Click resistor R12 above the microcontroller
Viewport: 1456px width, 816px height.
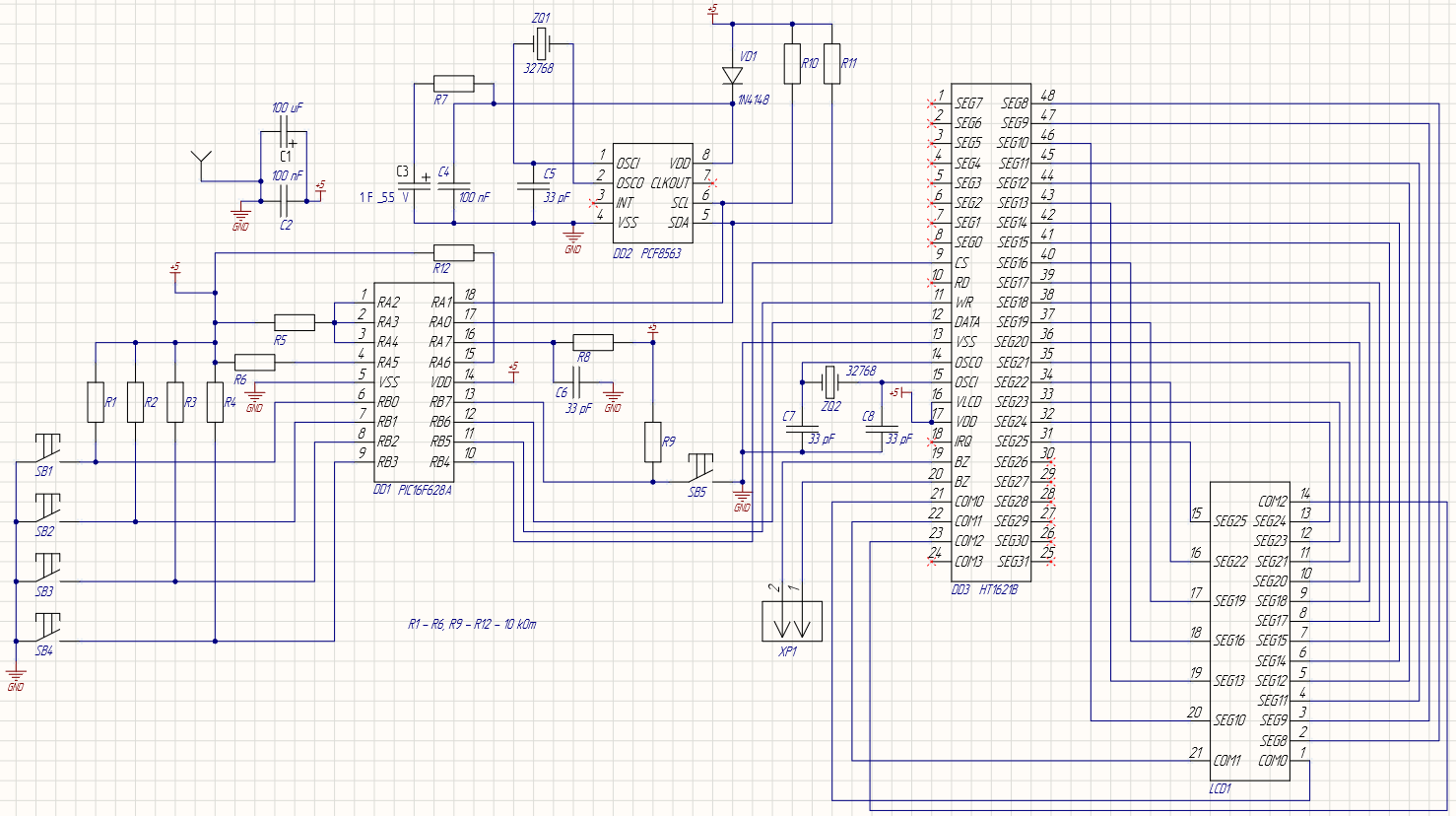pos(456,254)
